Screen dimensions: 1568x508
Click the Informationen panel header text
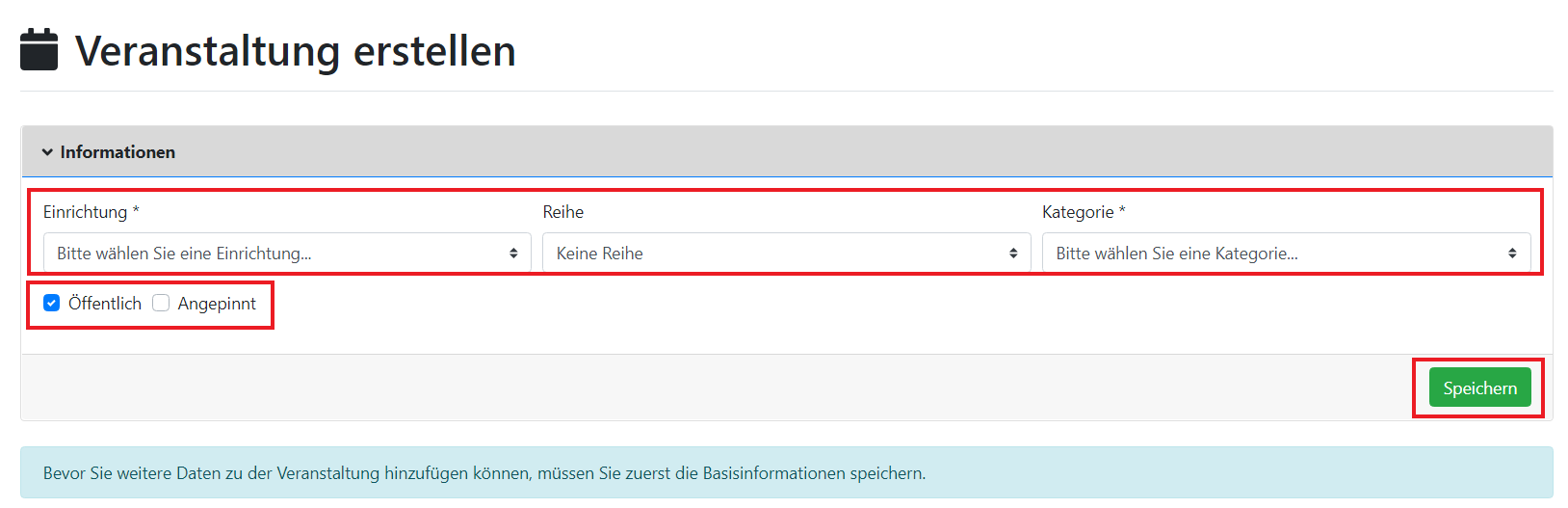click(118, 152)
